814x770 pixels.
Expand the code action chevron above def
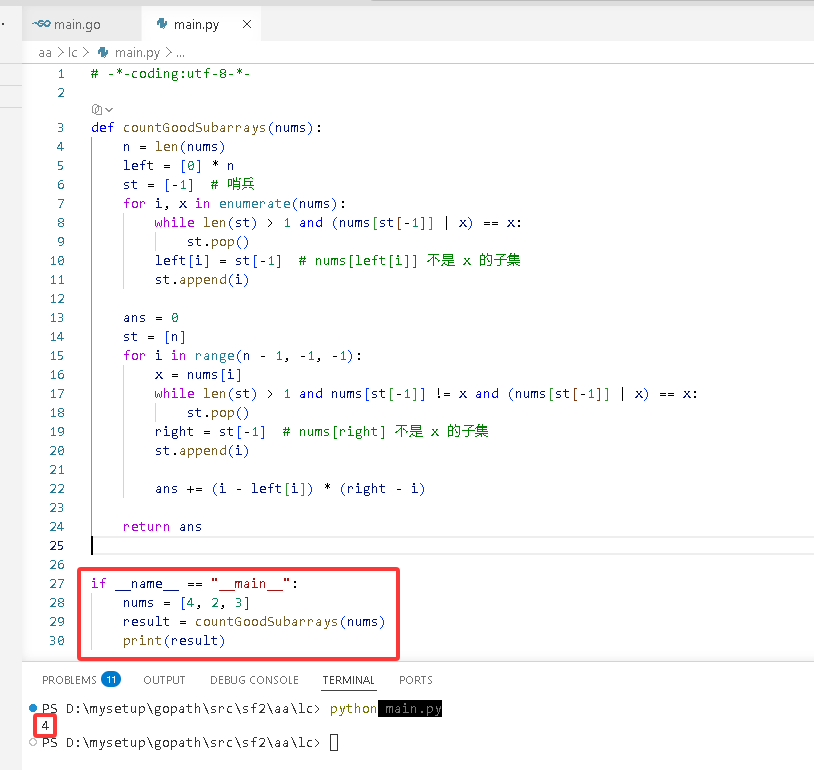coord(109,110)
